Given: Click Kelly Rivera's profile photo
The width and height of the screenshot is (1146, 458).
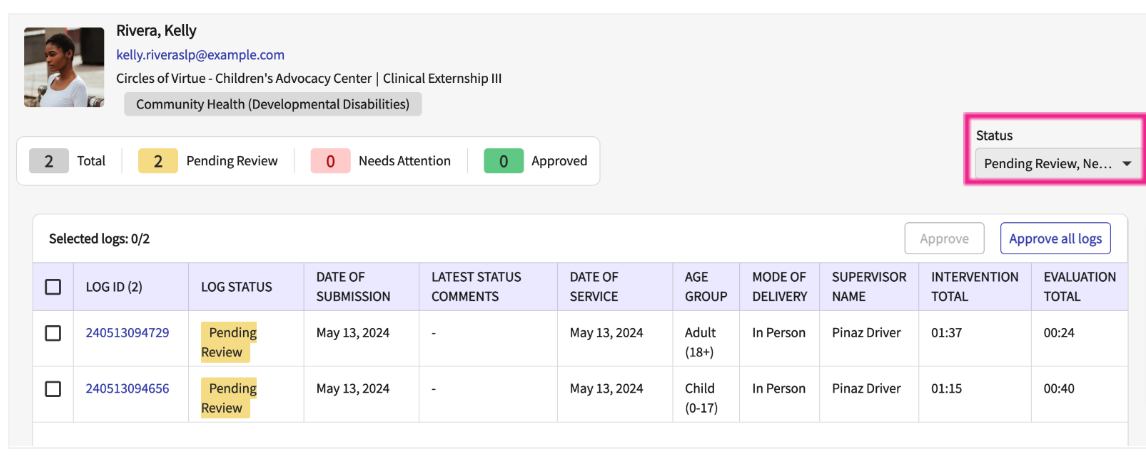Looking at the screenshot, I should (x=64, y=67).
